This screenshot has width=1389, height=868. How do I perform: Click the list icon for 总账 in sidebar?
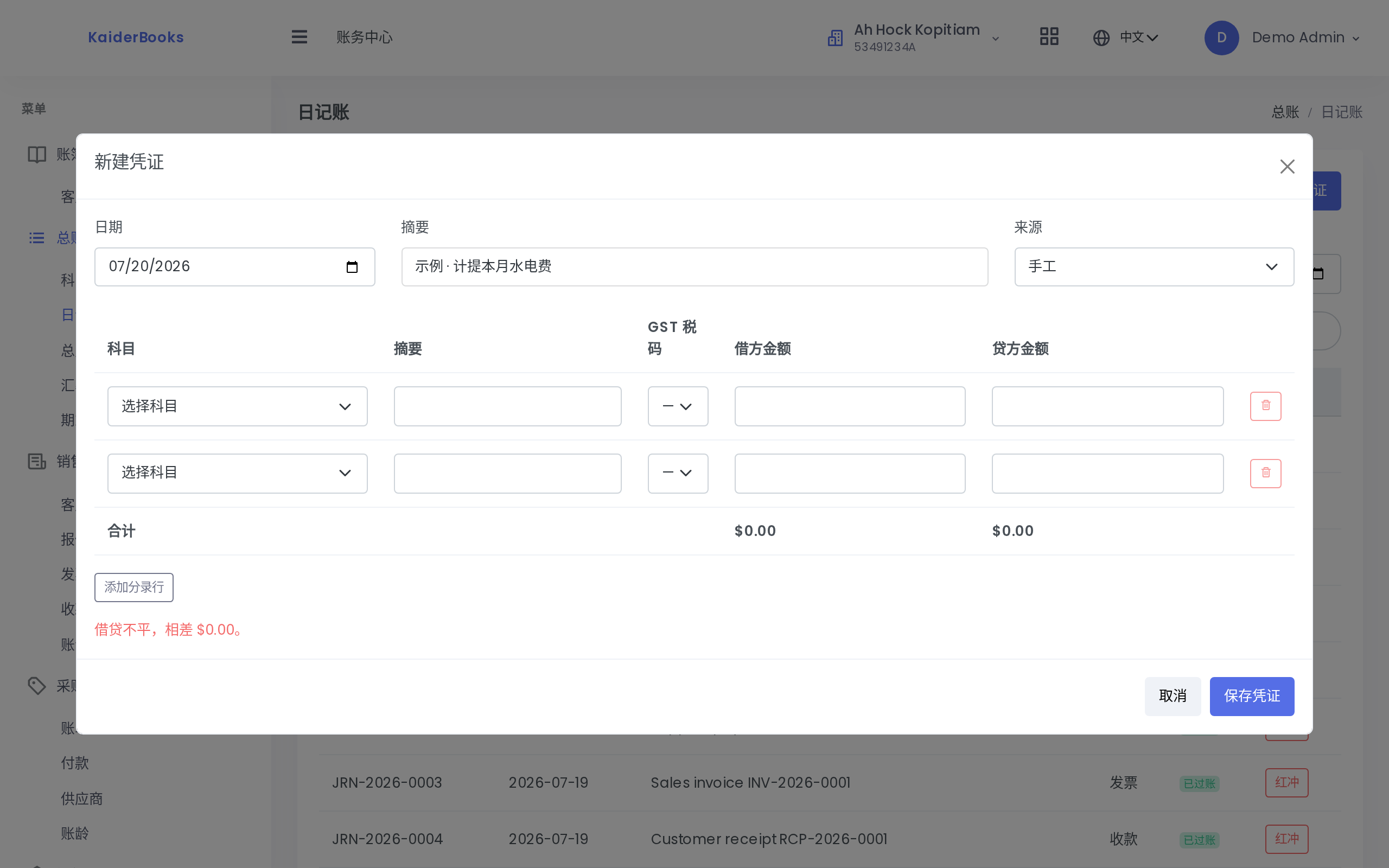(37, 238)
